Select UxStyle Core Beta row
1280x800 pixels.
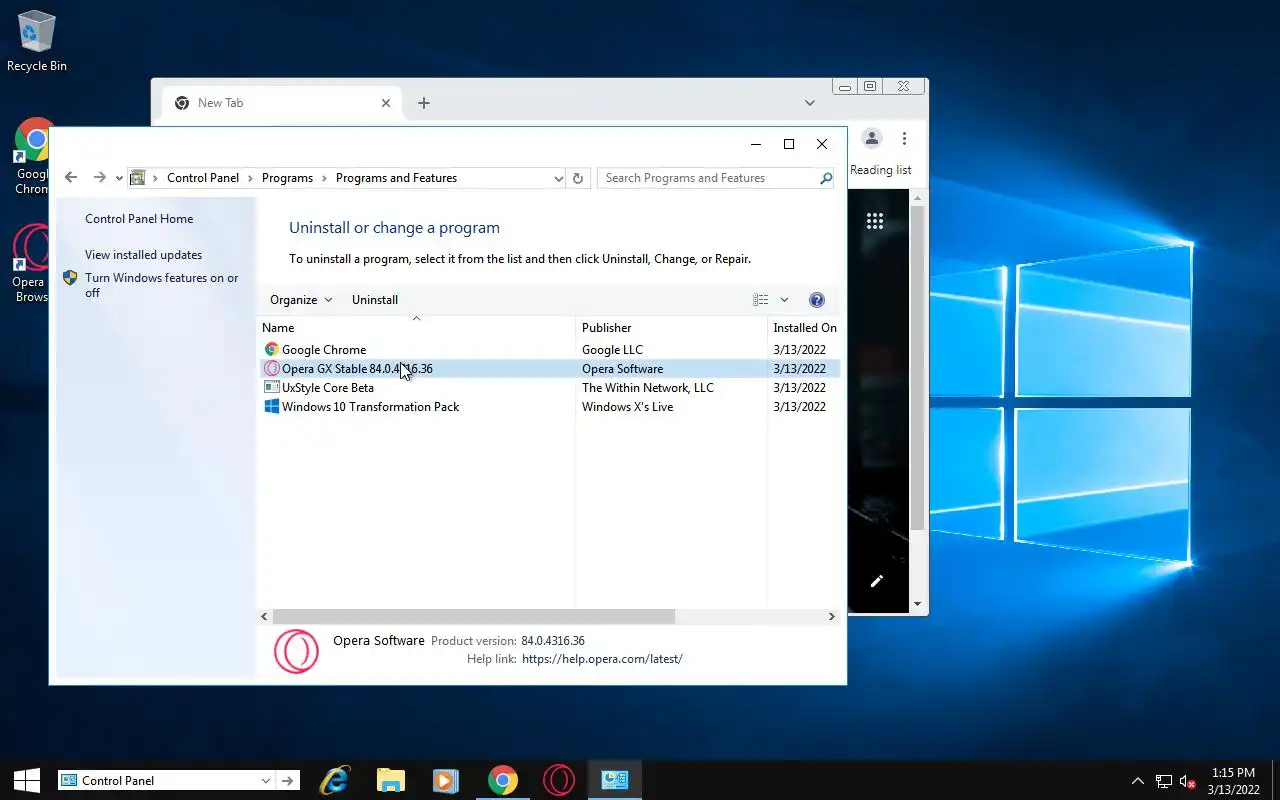point(549,388)
